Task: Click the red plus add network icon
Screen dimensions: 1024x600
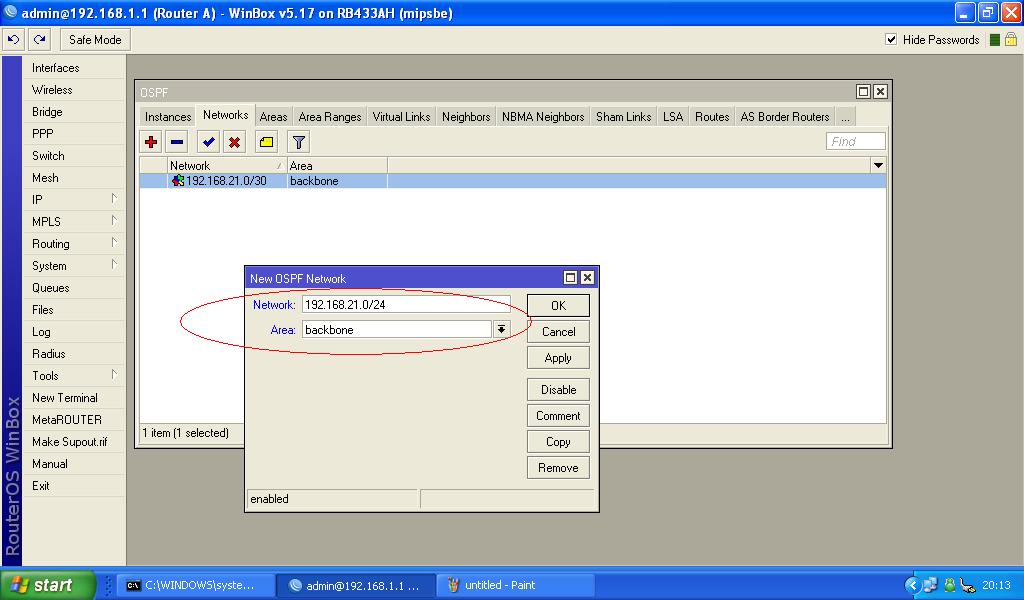Action: pos(151,142)
